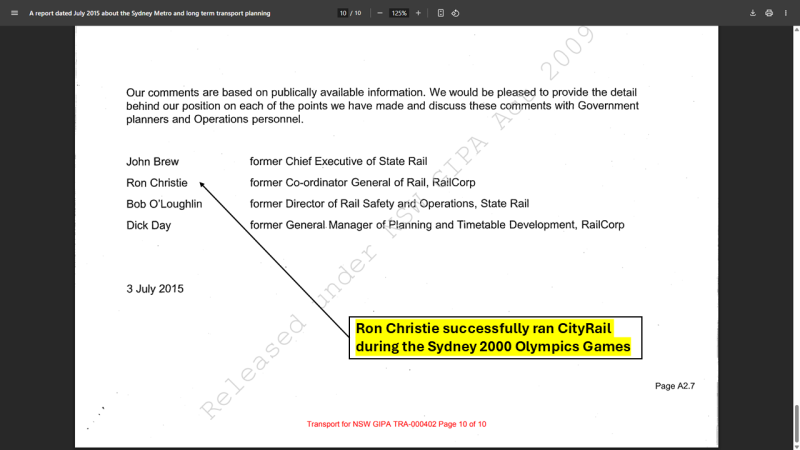
Task: Click the paragraph starting 'Our comments are based'
Action: [382, 106]
